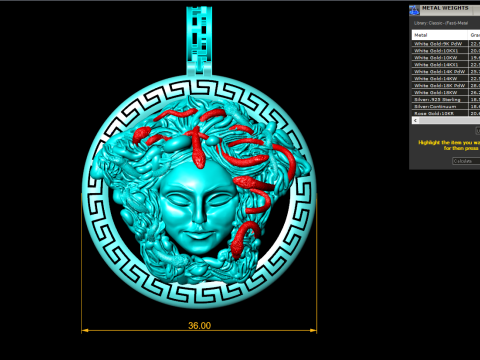The image size is (480, 360).
Task: Click the Metal column header
Action: [440, 35]
